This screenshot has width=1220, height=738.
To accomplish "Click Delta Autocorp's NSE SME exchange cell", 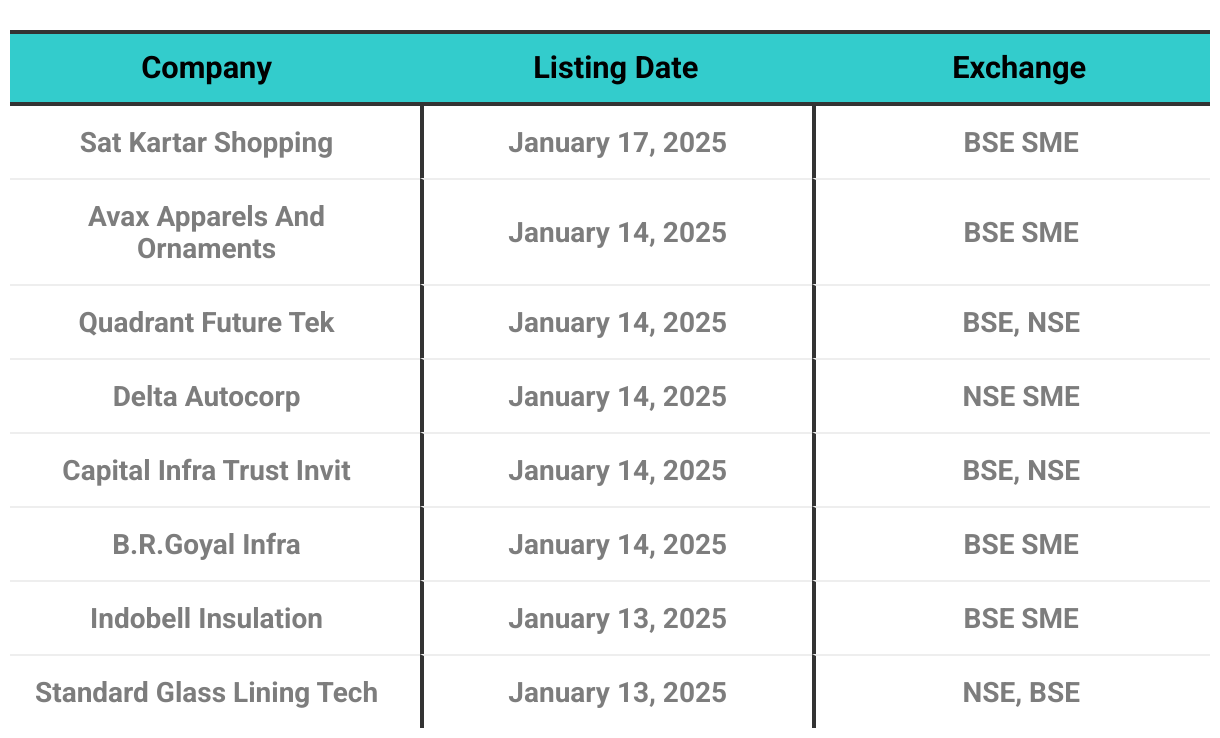I will point(1021,396).
